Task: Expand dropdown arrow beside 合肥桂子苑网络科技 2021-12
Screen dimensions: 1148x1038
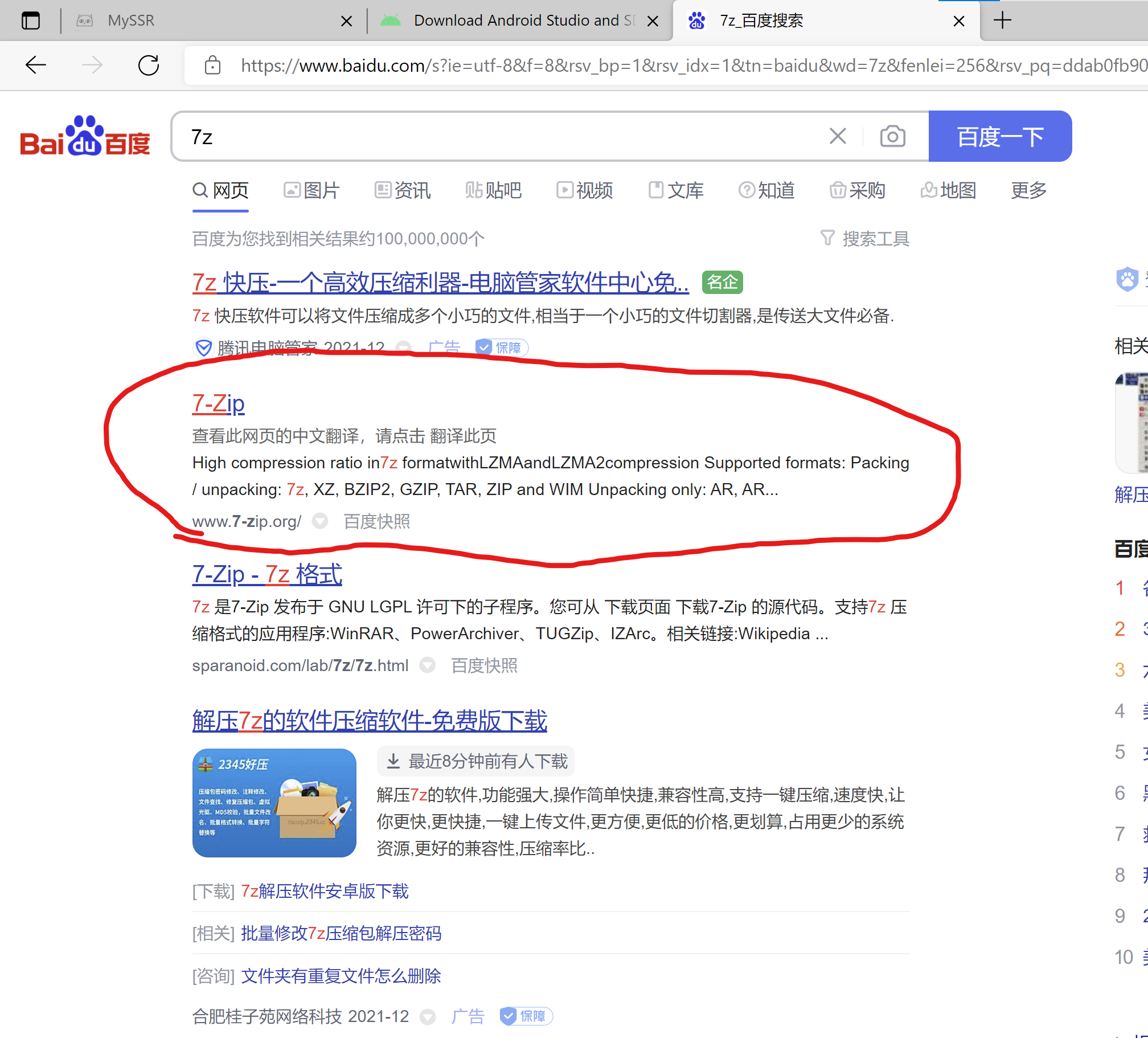Action: point(428,1016)
